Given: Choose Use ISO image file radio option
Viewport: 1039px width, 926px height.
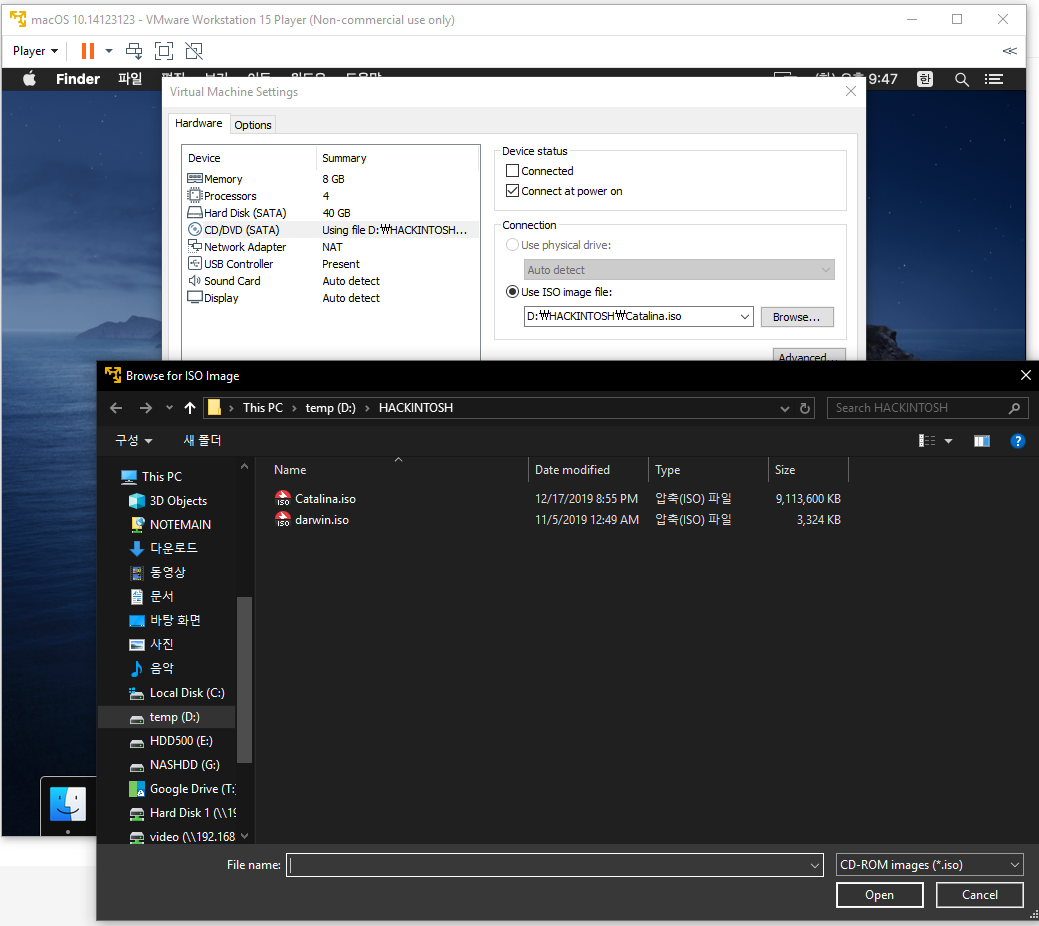Looking at the screenshot, I should [512, 292].
